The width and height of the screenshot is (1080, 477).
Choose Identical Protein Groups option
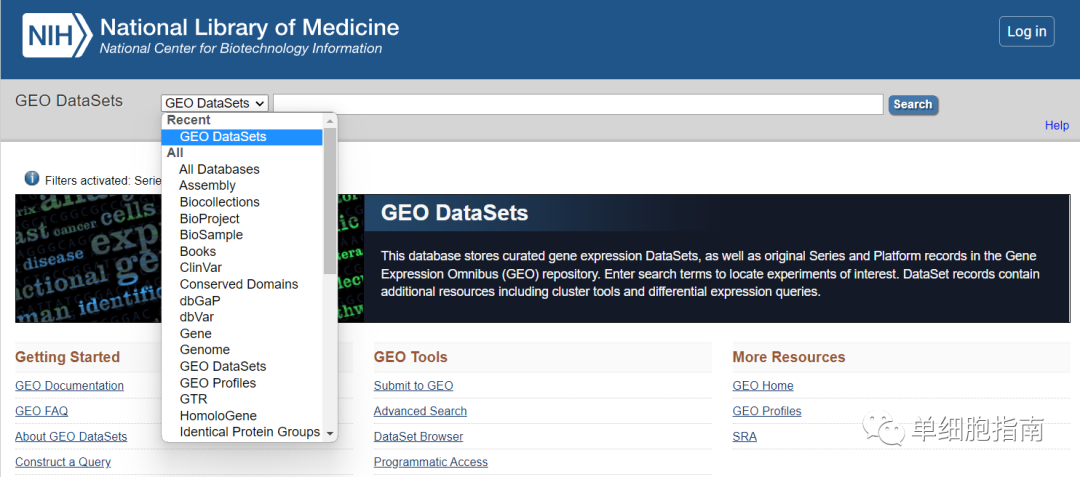(250, 432)
